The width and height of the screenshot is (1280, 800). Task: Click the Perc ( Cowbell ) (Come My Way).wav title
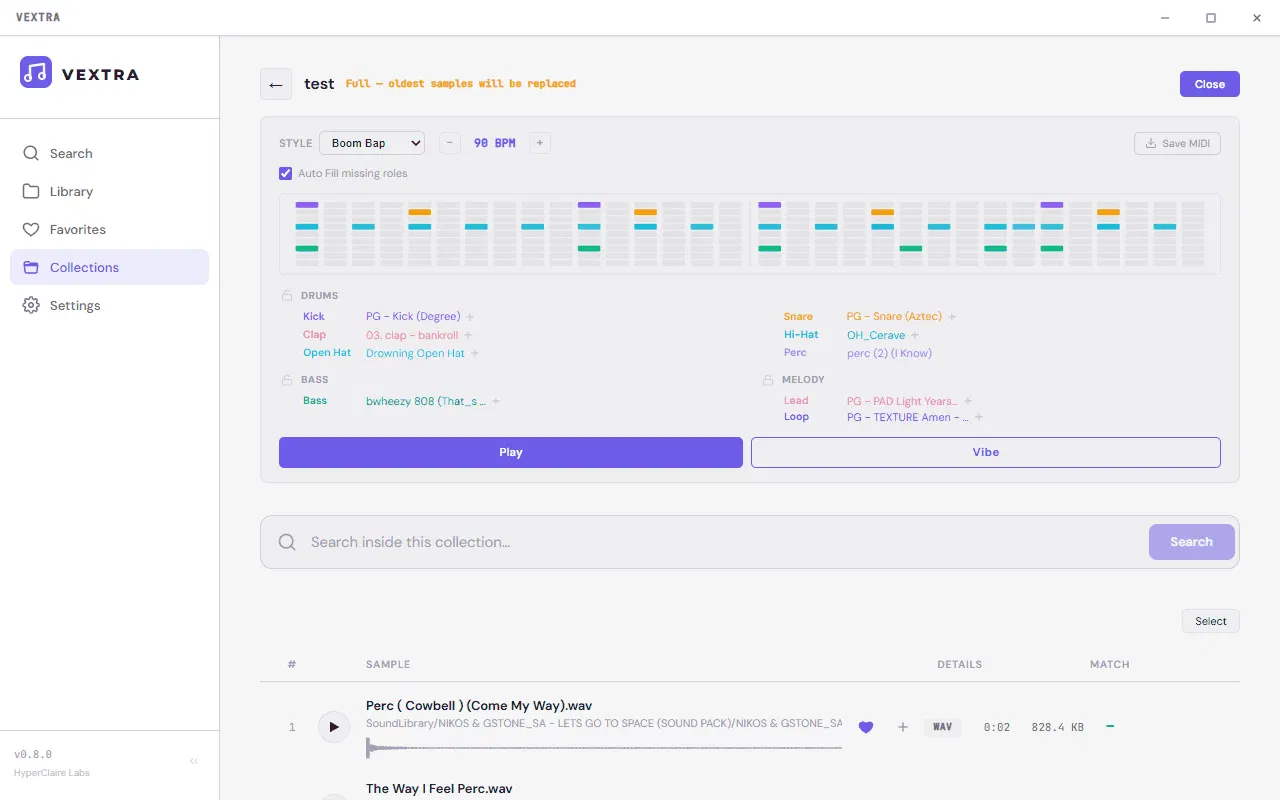(479, 706)
